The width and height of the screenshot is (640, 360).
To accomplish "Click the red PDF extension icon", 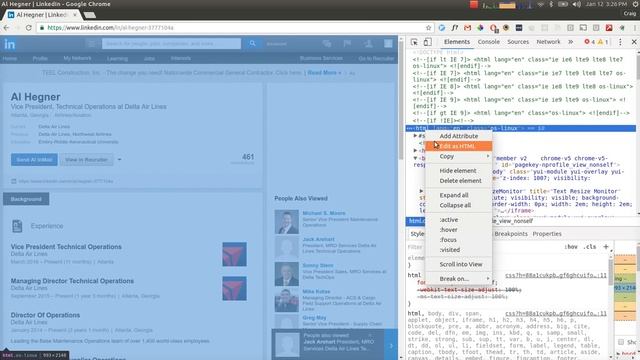I will [609, 28].
